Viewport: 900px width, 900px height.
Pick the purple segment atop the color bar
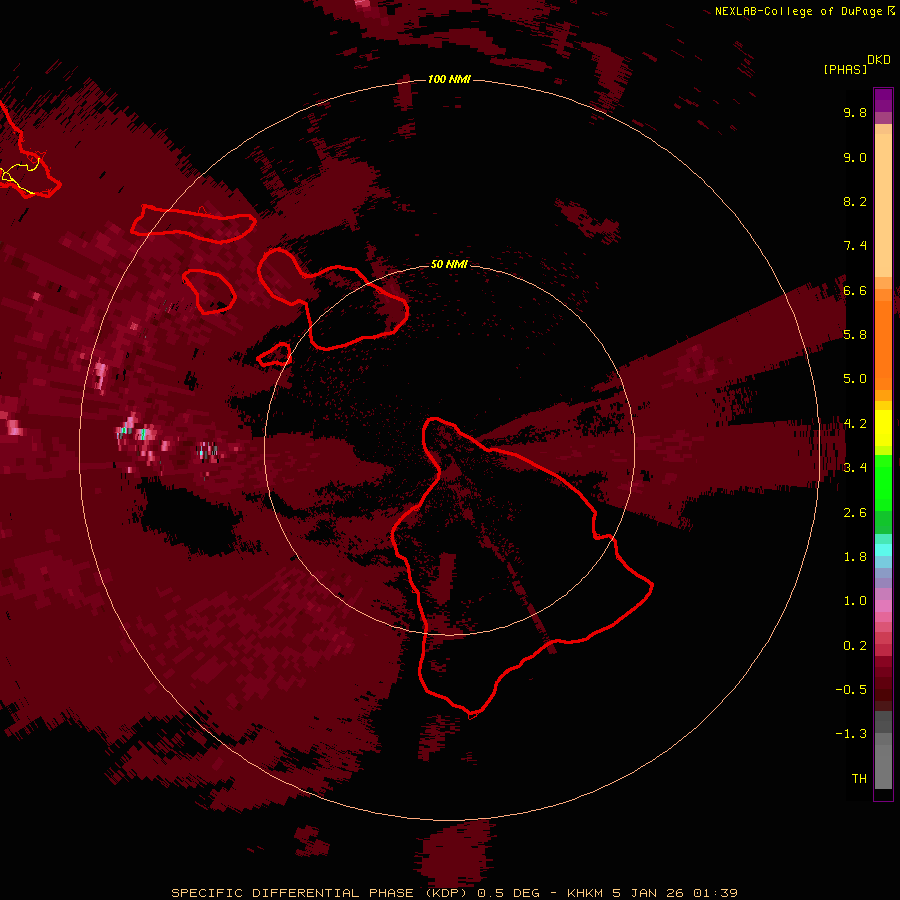(883, 100)
